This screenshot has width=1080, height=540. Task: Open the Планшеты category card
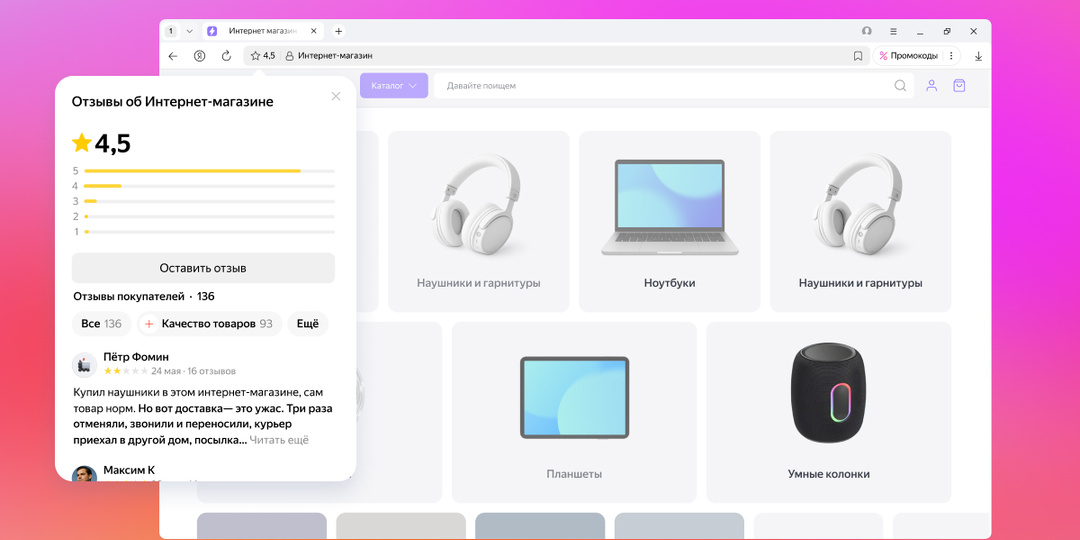[574, 412]
